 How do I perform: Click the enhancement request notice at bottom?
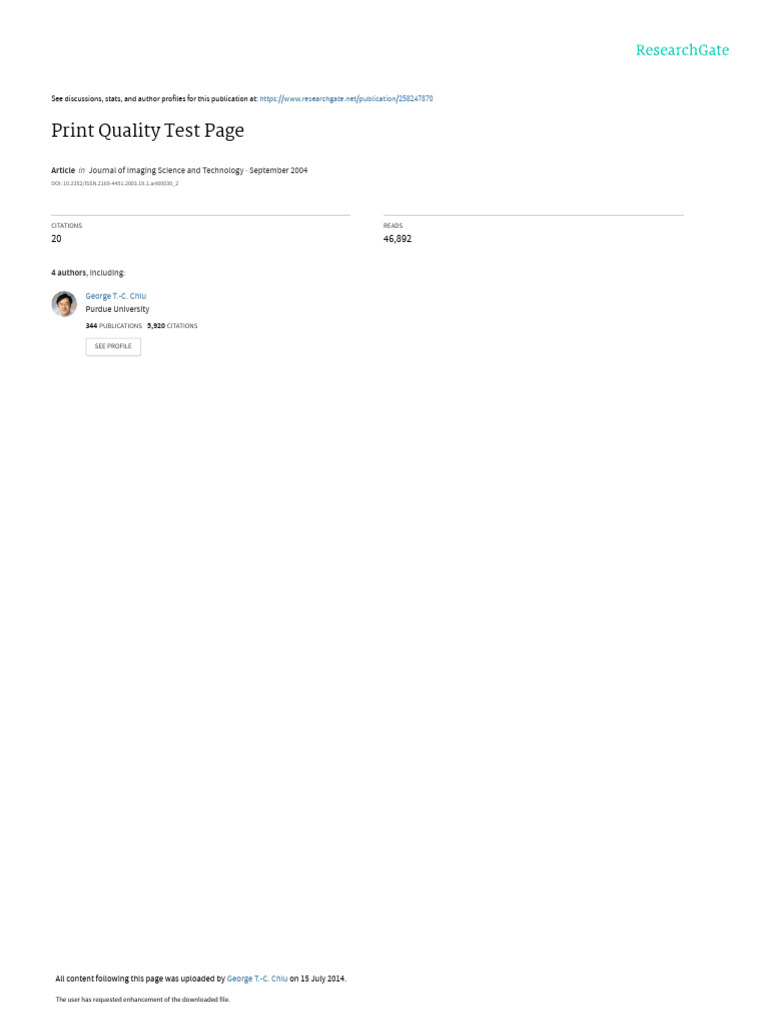click(x=142, y=999)
